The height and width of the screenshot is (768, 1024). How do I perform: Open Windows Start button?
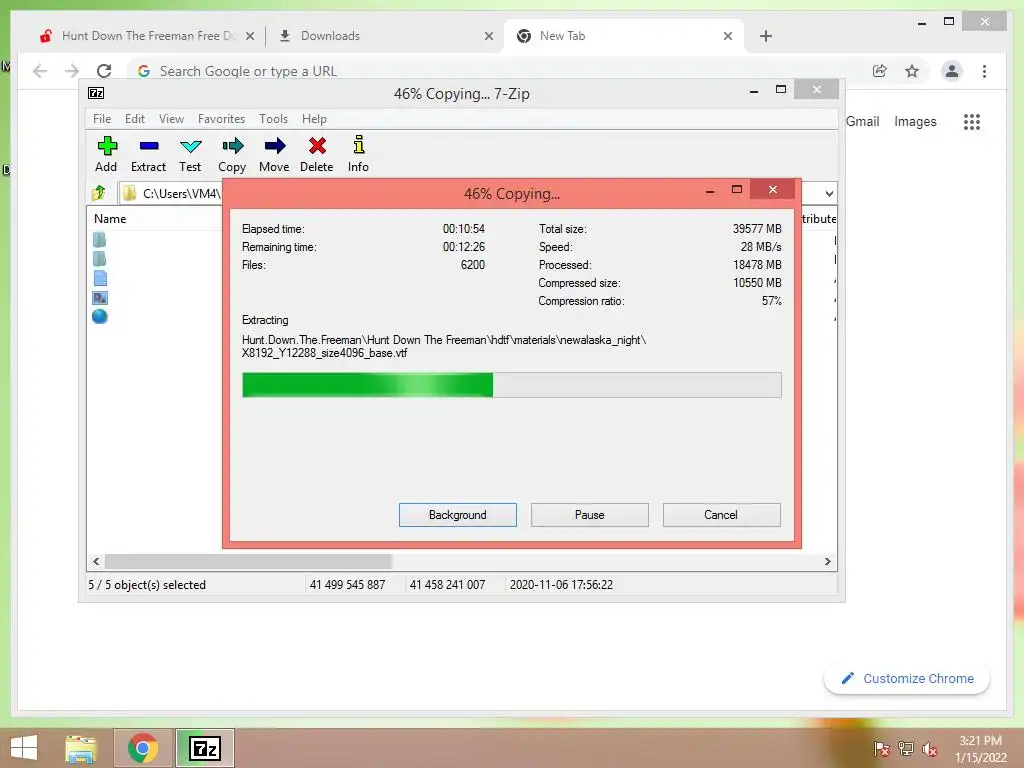24,748
